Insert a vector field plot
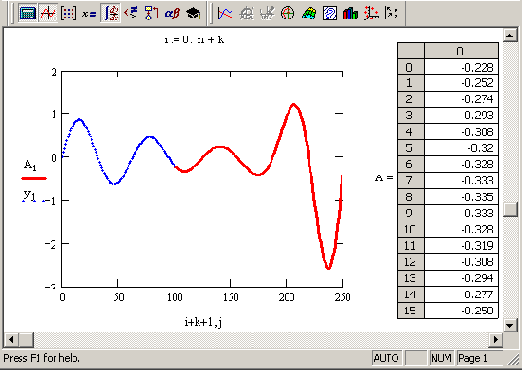 point(391,13)
